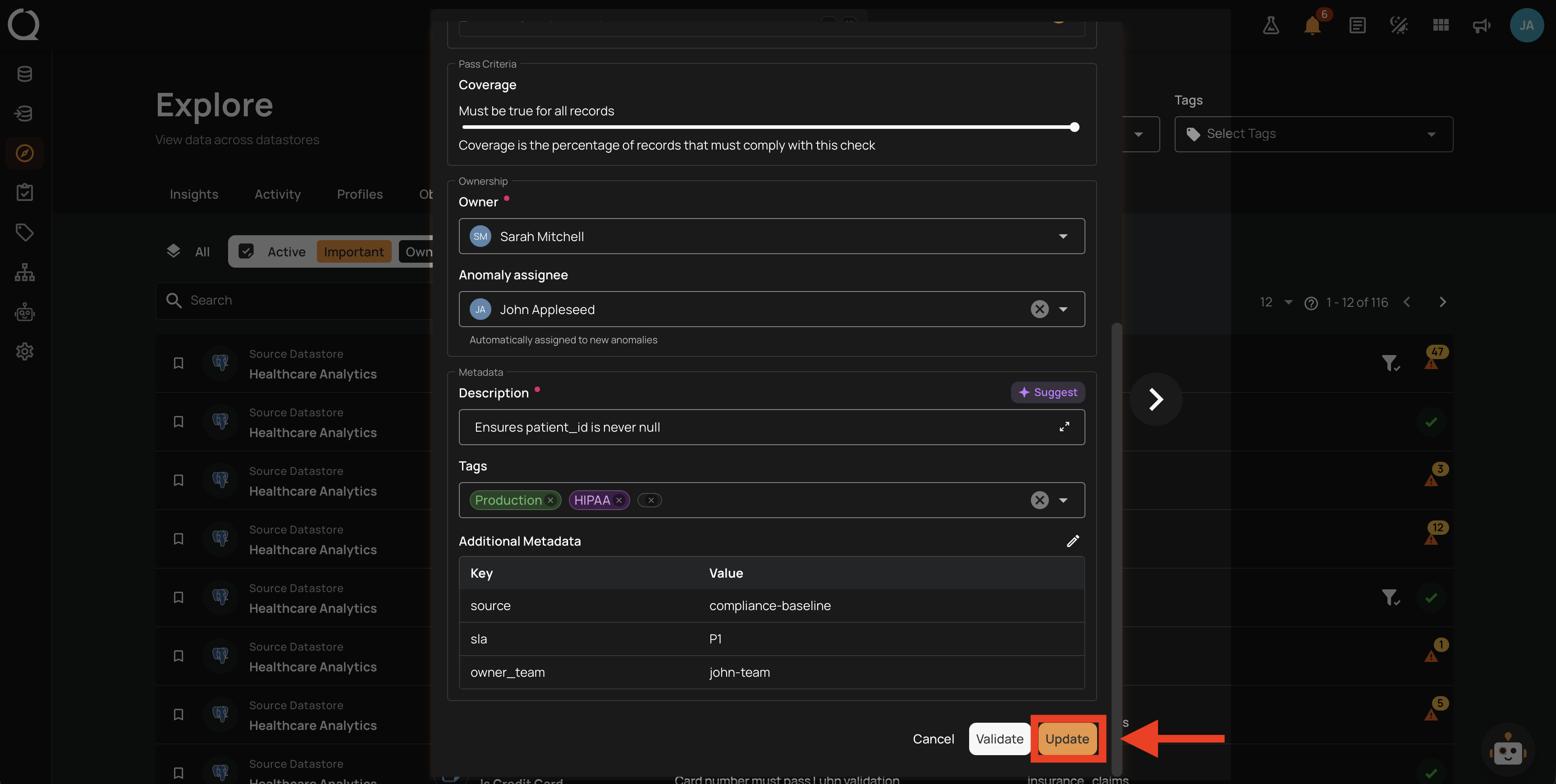Toggle the Important filter chip
This screenshot has width=1556, height=784.
coord(354,251)
